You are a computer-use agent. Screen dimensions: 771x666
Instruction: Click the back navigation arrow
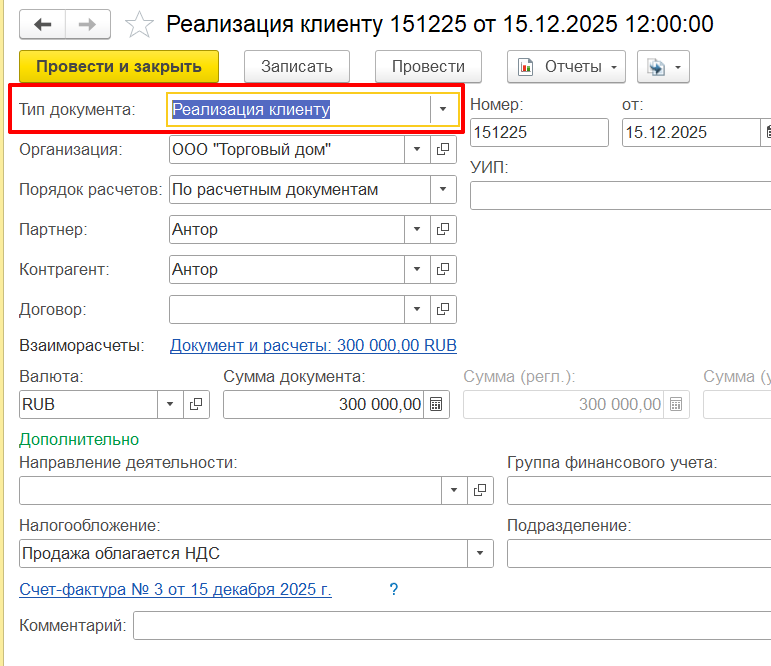(45, 24)
